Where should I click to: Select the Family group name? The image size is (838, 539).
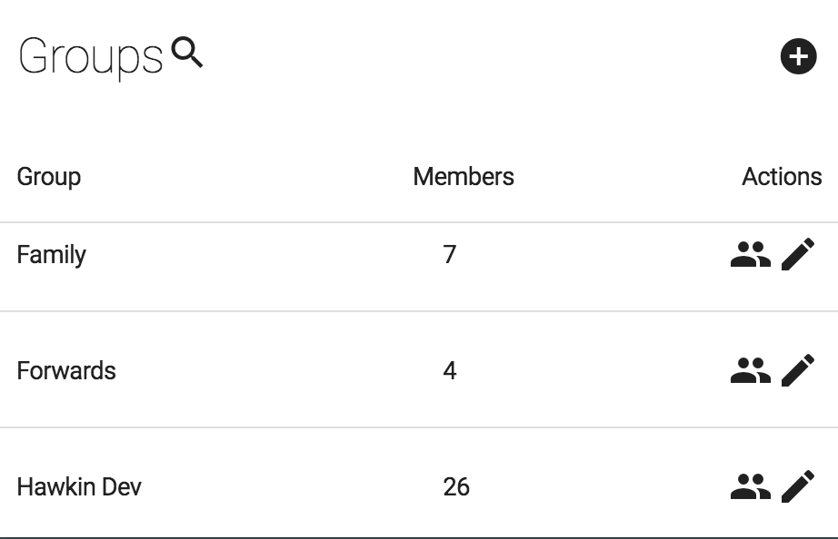51,255
